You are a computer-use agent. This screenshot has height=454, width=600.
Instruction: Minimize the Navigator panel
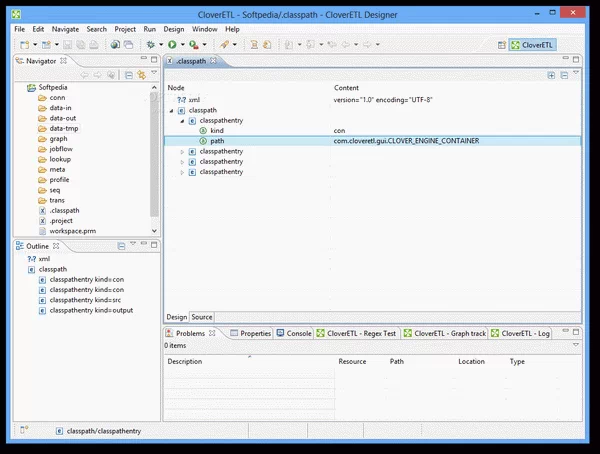click(x=144, y=59)
